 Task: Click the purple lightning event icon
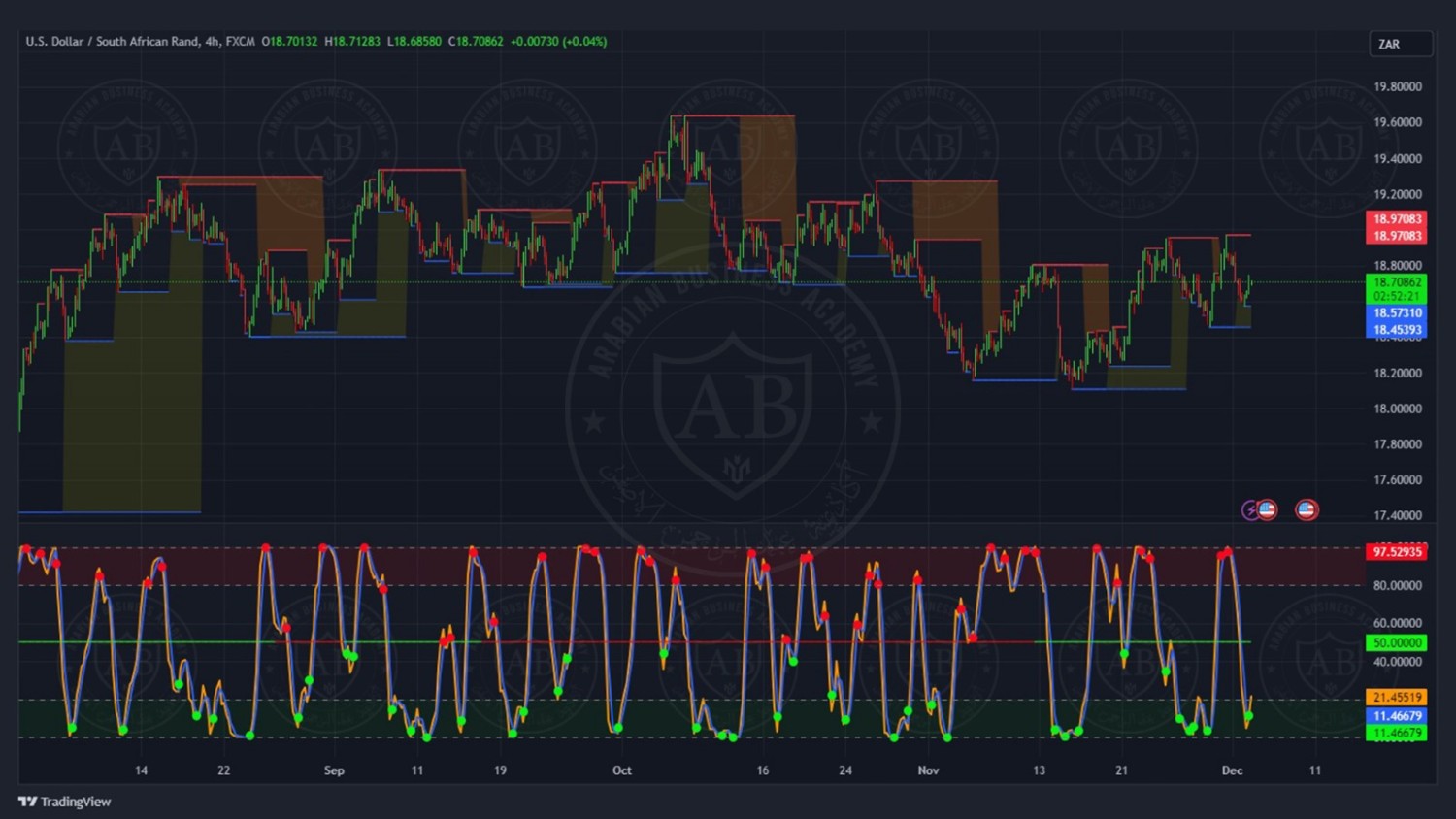[x=1251, y=510]
